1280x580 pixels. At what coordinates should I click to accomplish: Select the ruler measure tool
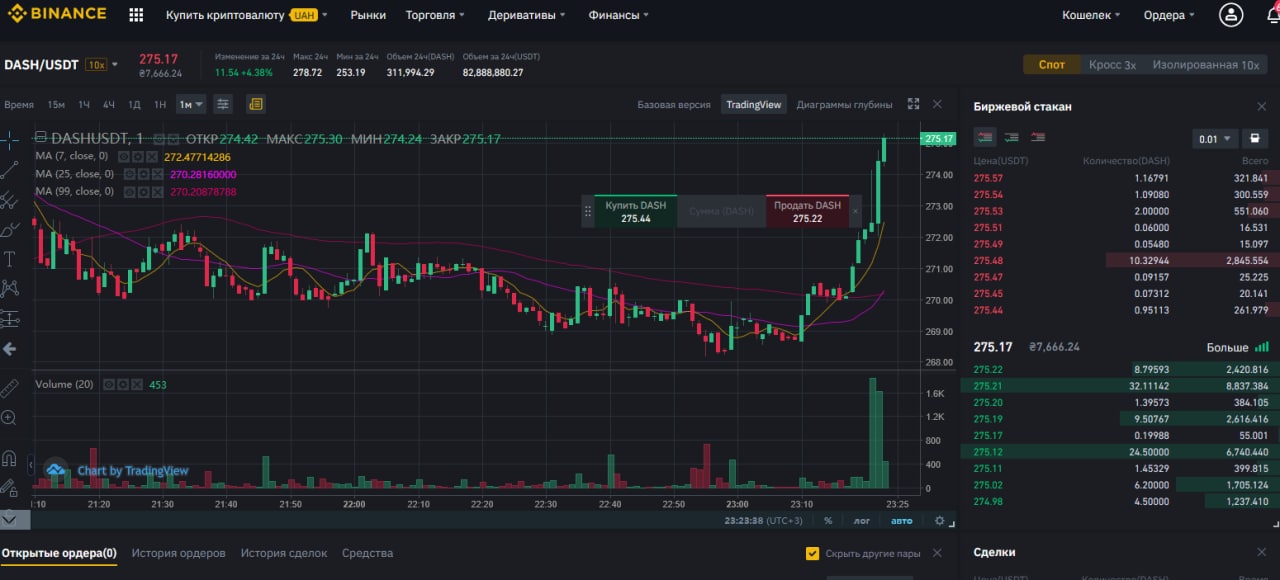click(x=10, y=387)
